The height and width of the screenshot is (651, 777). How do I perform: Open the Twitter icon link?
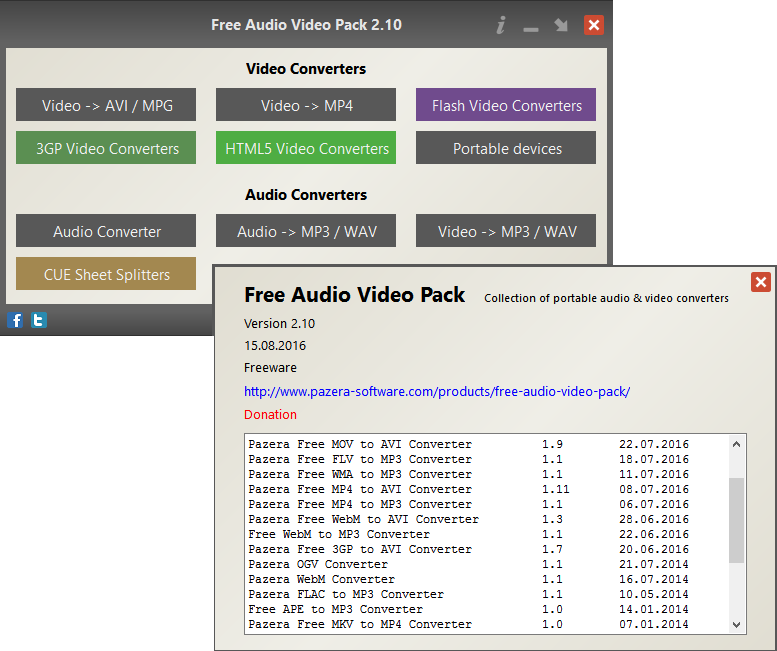[x=39, y=320]
